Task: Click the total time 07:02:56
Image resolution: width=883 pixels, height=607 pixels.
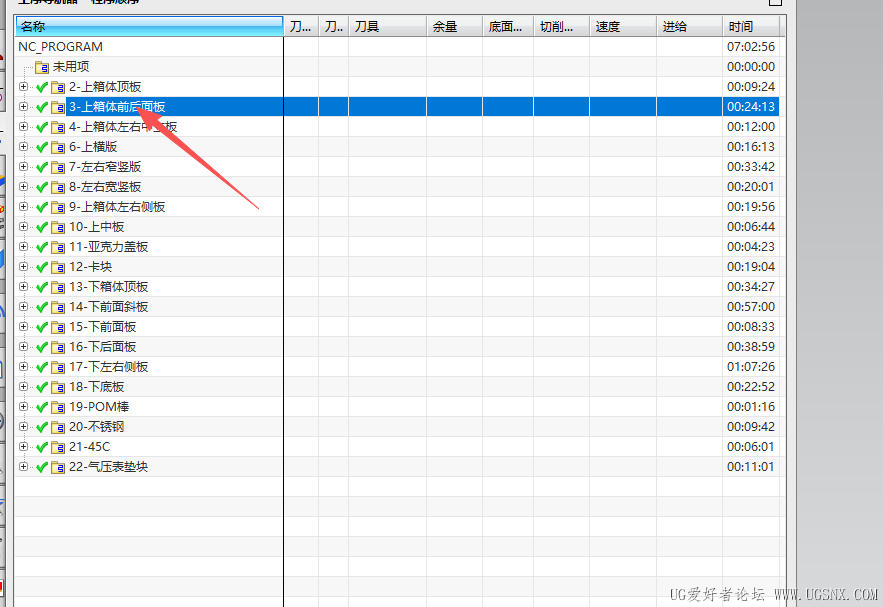Action: (751, 47)
